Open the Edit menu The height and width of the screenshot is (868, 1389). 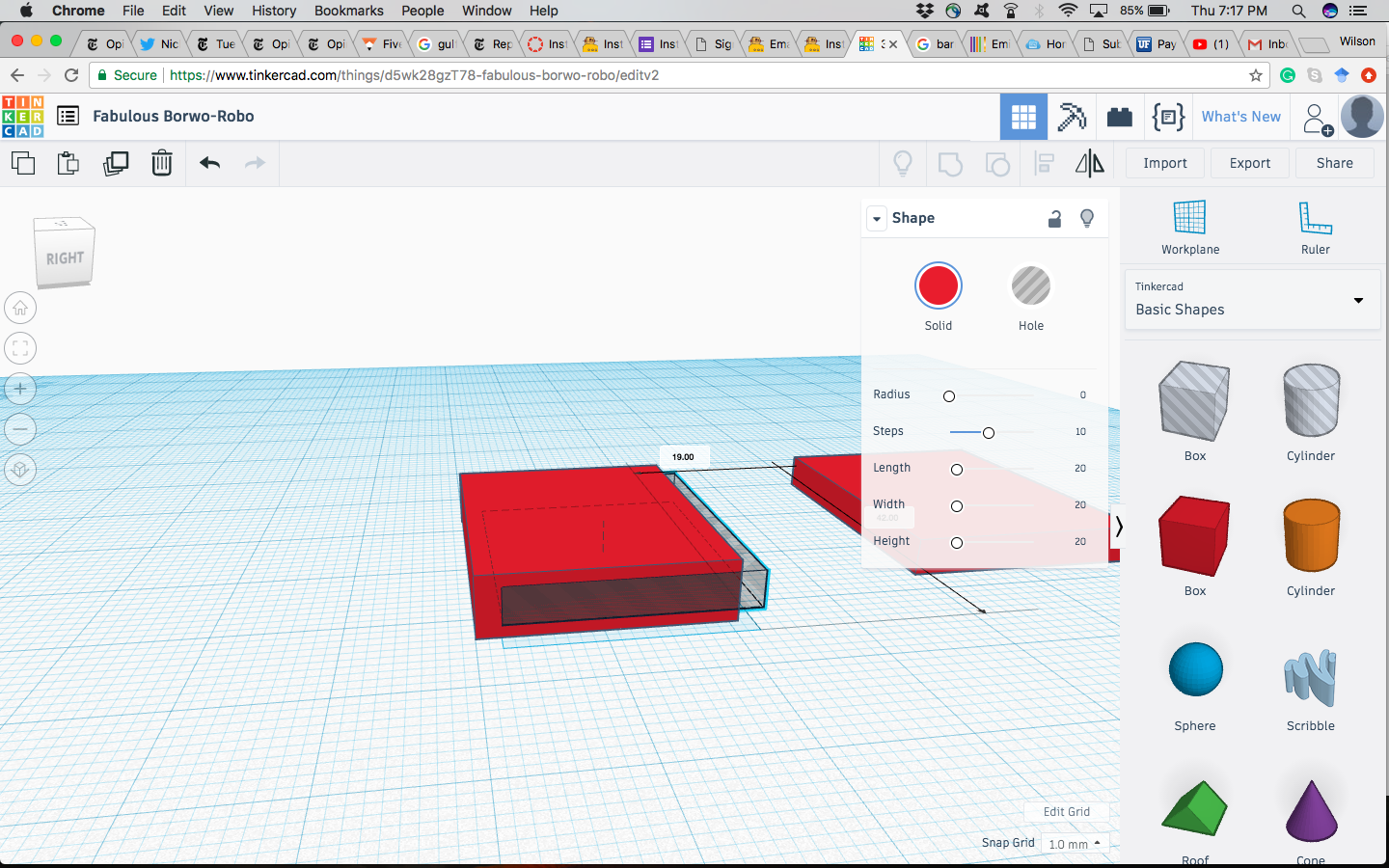tap(175, 11)
